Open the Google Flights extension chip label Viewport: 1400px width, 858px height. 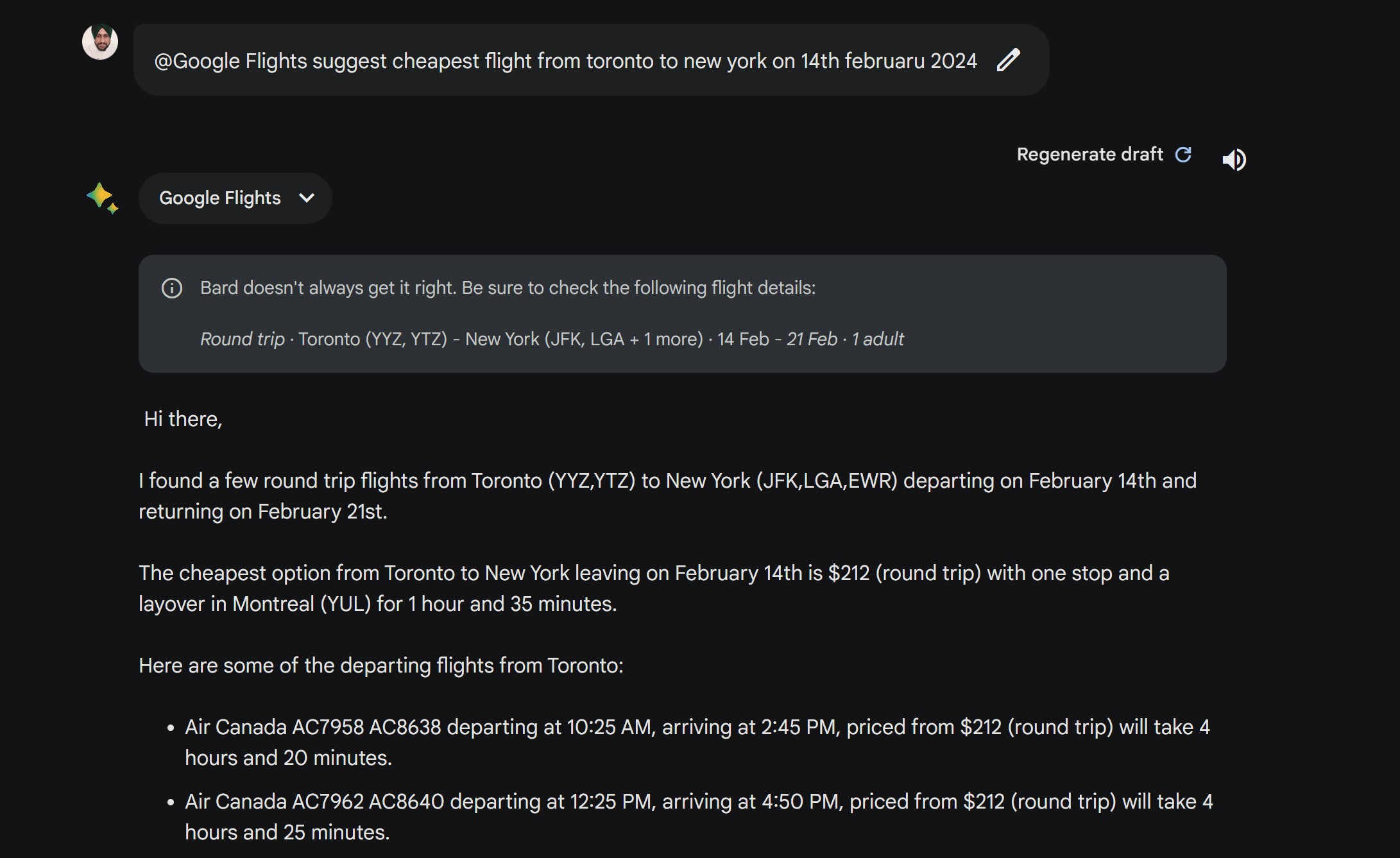tap(220, 198)
